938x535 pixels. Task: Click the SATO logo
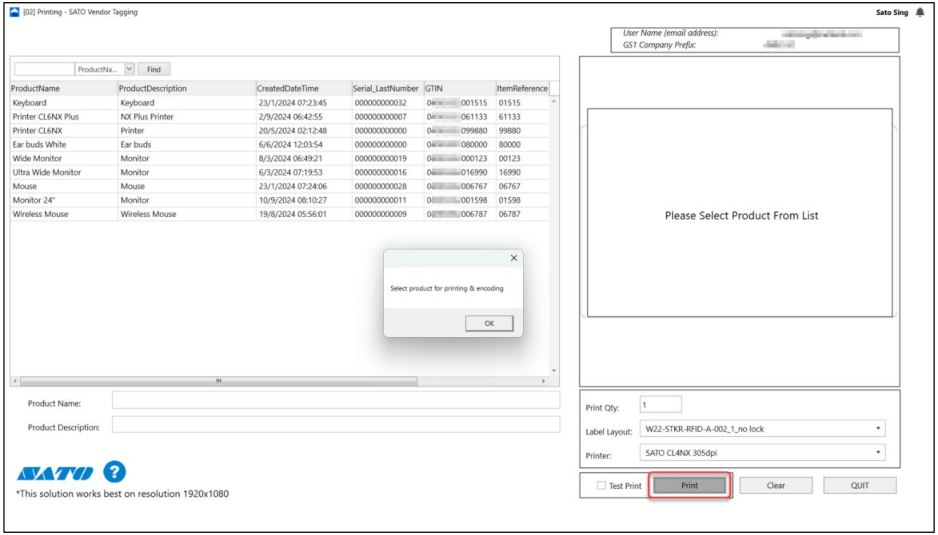[55, 473]
